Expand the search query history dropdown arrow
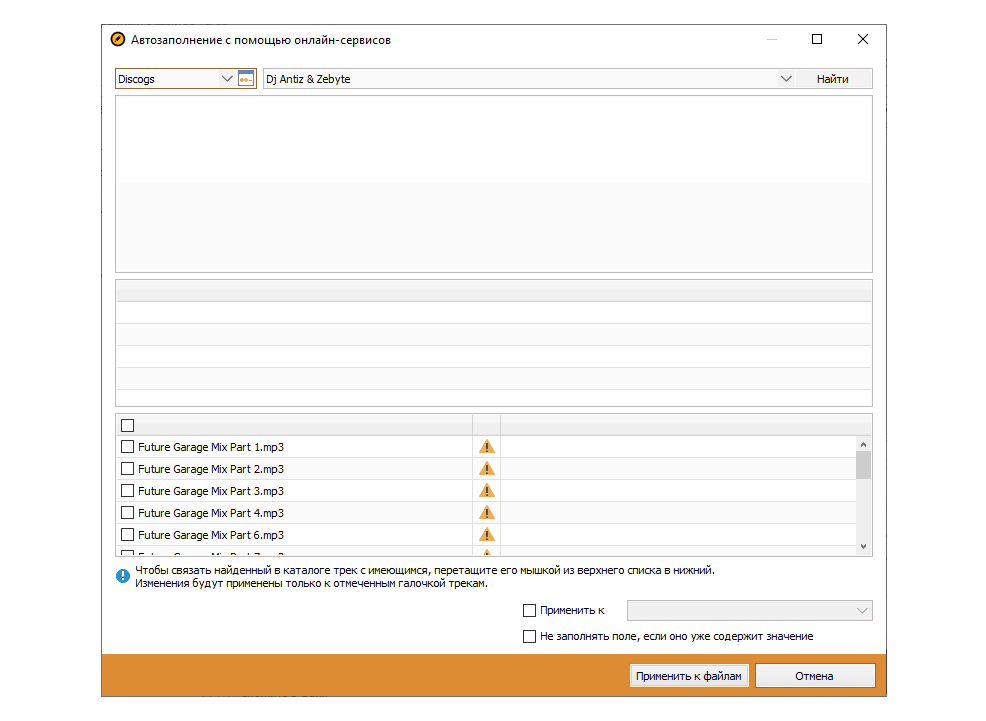Screen dimensions: 986x721 (x=785, y=79)
